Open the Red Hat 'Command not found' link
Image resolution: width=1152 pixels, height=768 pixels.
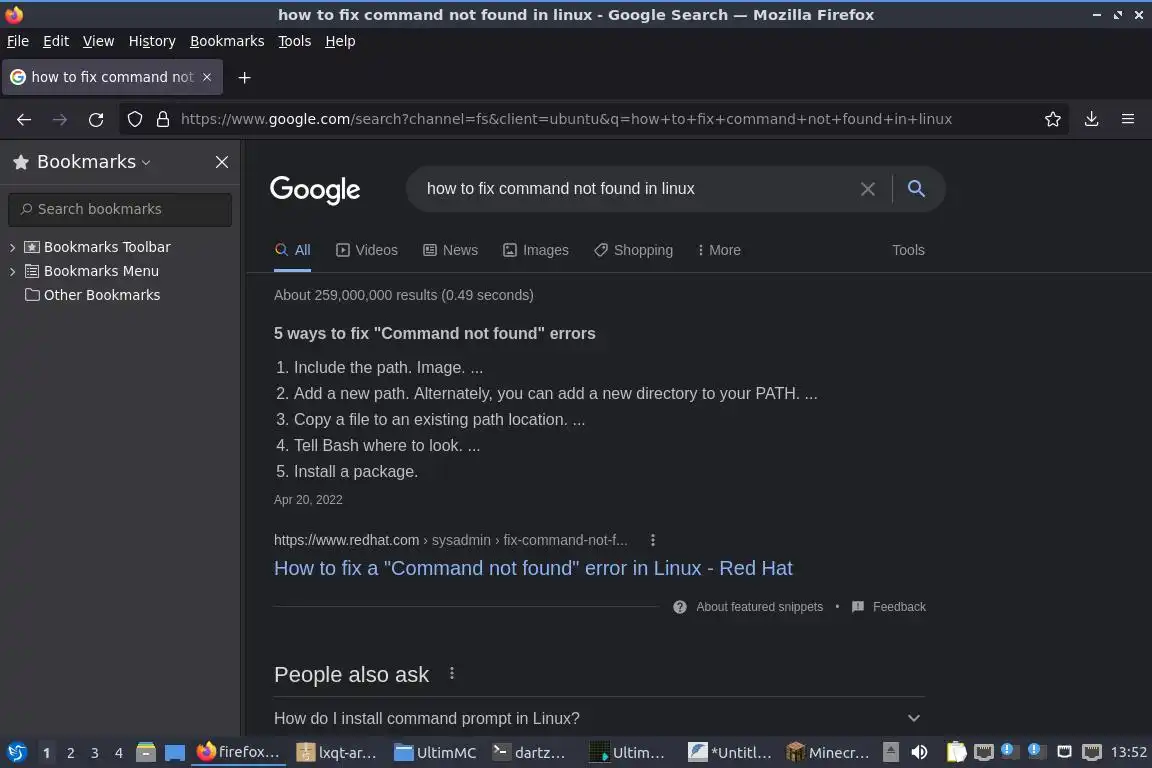tap(533, 568)
